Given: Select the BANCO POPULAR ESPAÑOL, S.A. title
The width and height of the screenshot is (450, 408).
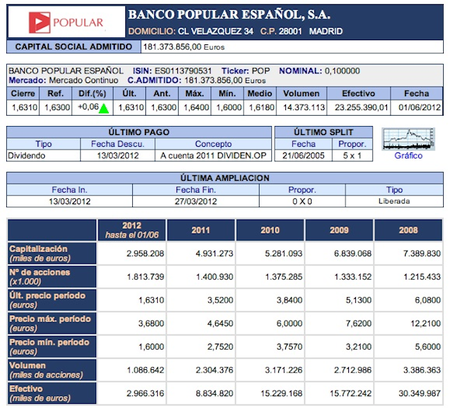Looking at the screenshot, I should 229,15.
